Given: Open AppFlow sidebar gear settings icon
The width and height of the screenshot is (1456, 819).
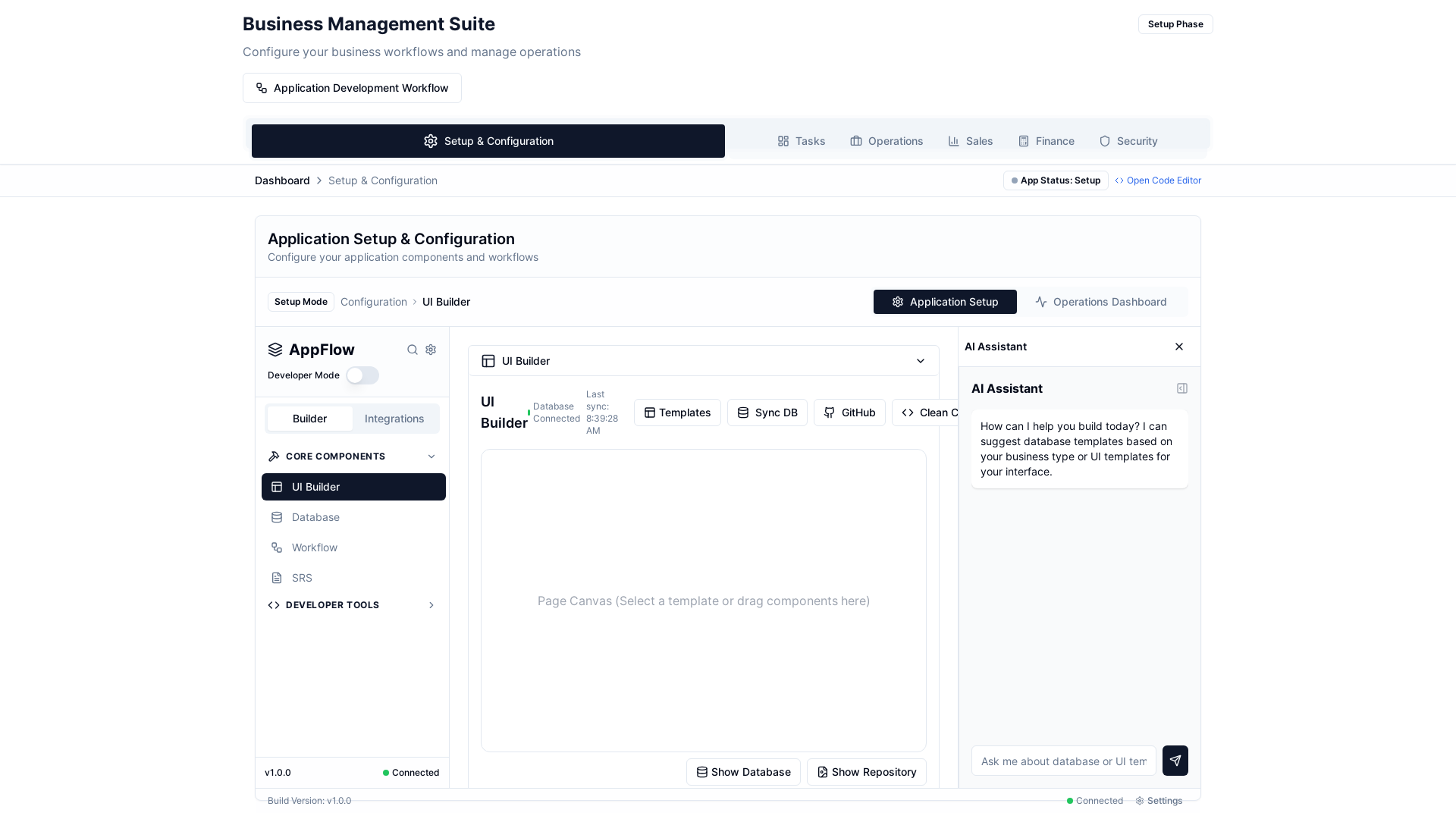Looking at the screenshot, I should click(431, 350).
